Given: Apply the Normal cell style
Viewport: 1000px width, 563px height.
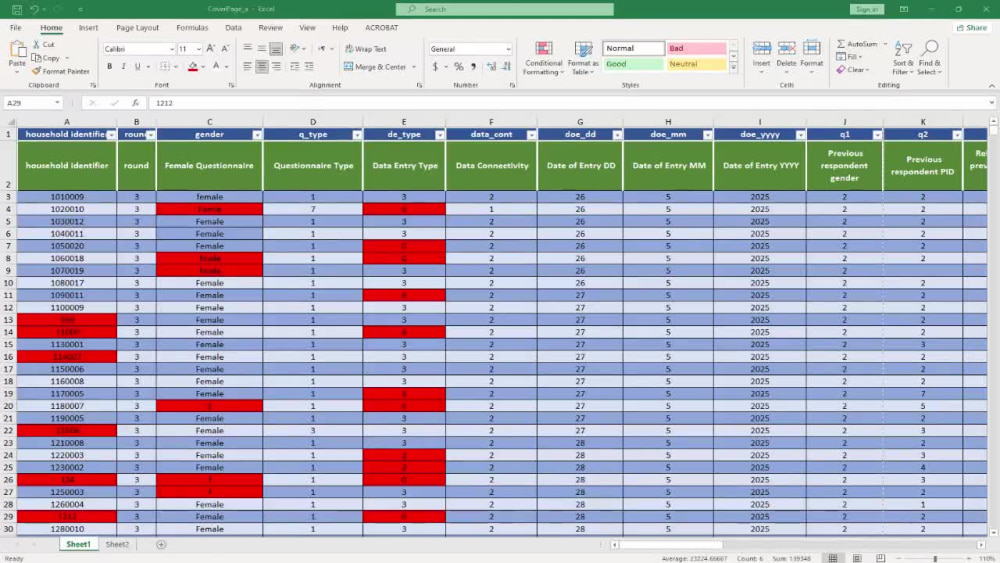Looking at the screenshot, I should pyautogui.click(x=633, y=48).
